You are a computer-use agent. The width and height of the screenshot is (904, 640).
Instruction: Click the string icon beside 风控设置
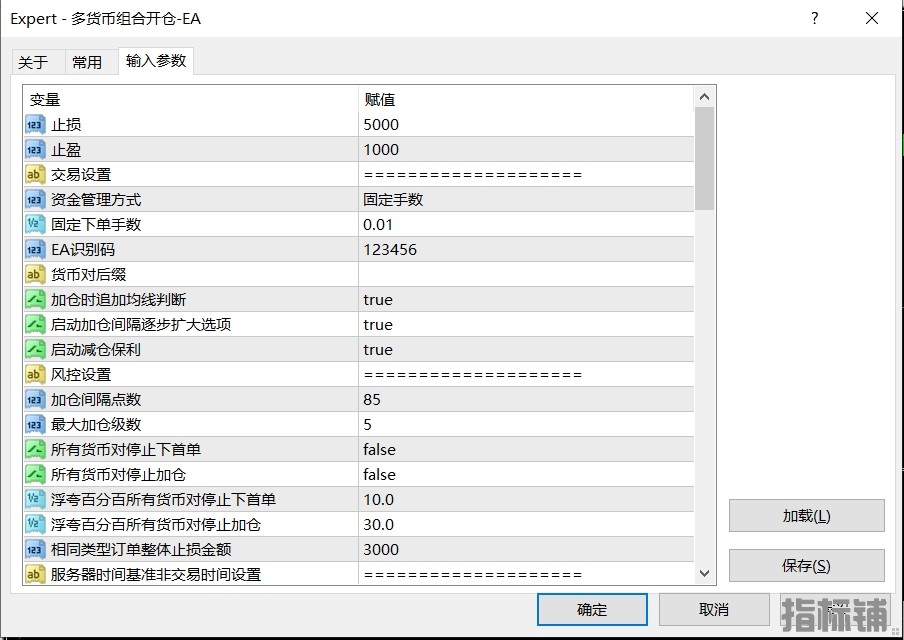[35, 375]
